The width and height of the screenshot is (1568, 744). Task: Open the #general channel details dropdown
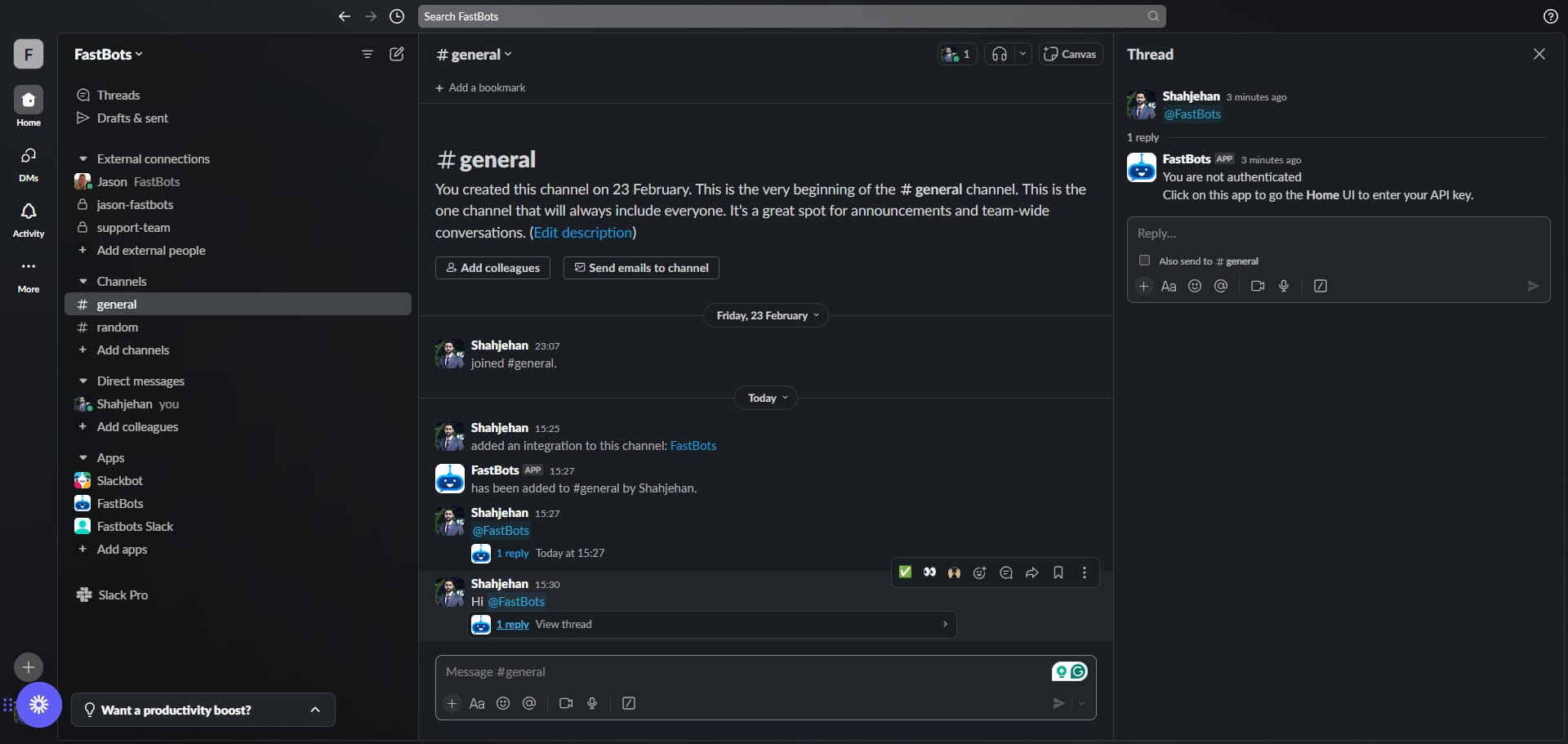click(474, 54)
